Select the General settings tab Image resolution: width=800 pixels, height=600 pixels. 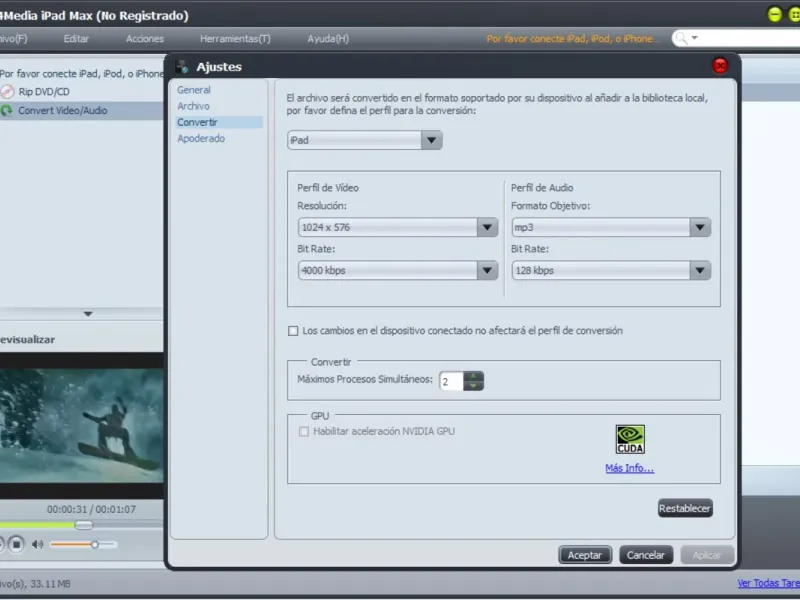click(x=194, y=90)
